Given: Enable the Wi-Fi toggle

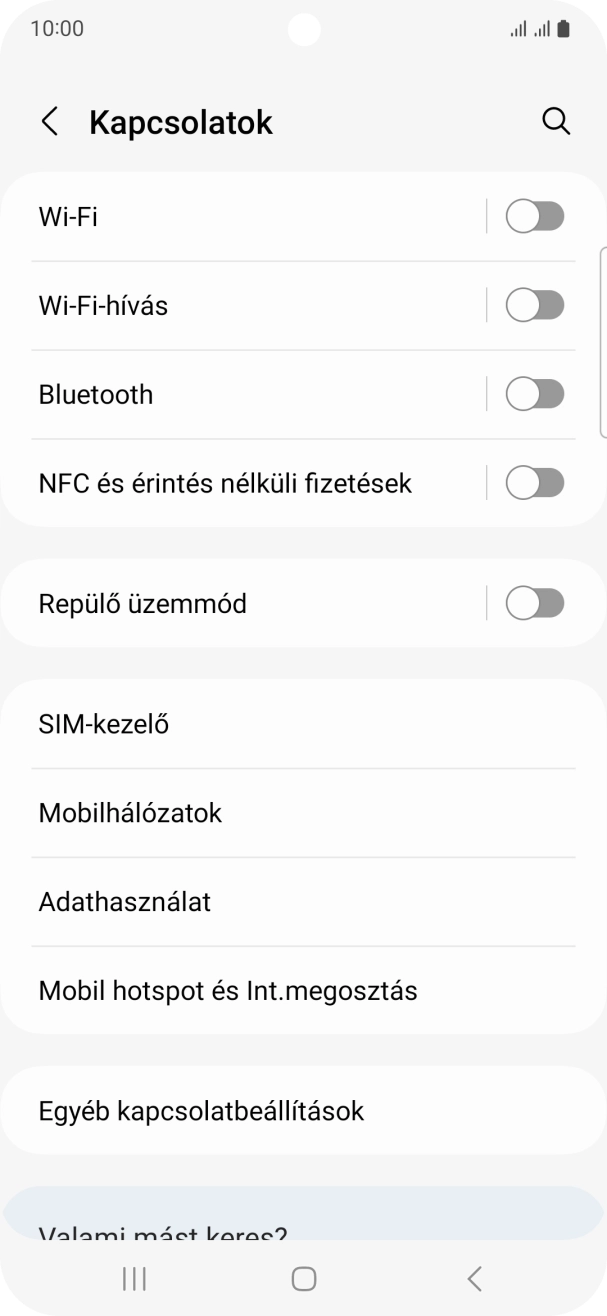Looking at the screenshot, I should click(534, 216).
